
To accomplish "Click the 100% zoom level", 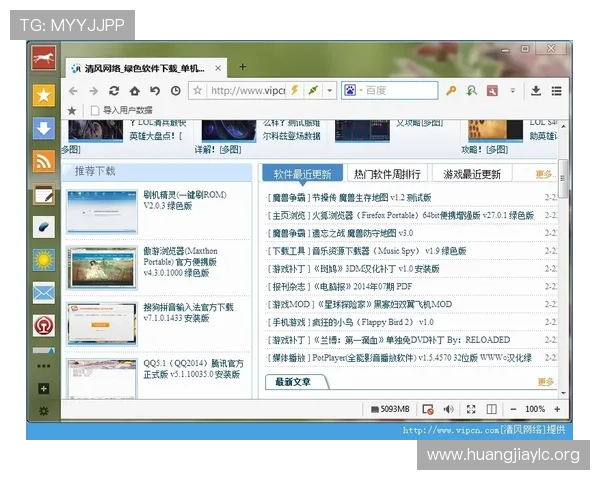I will tap(535, 409).
